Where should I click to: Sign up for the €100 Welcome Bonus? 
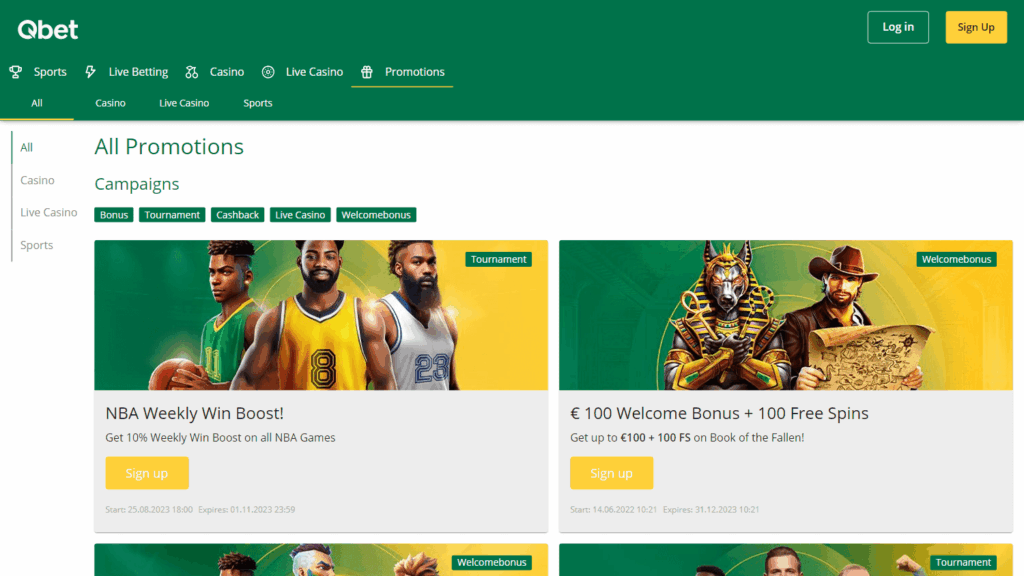coord(611,473)
